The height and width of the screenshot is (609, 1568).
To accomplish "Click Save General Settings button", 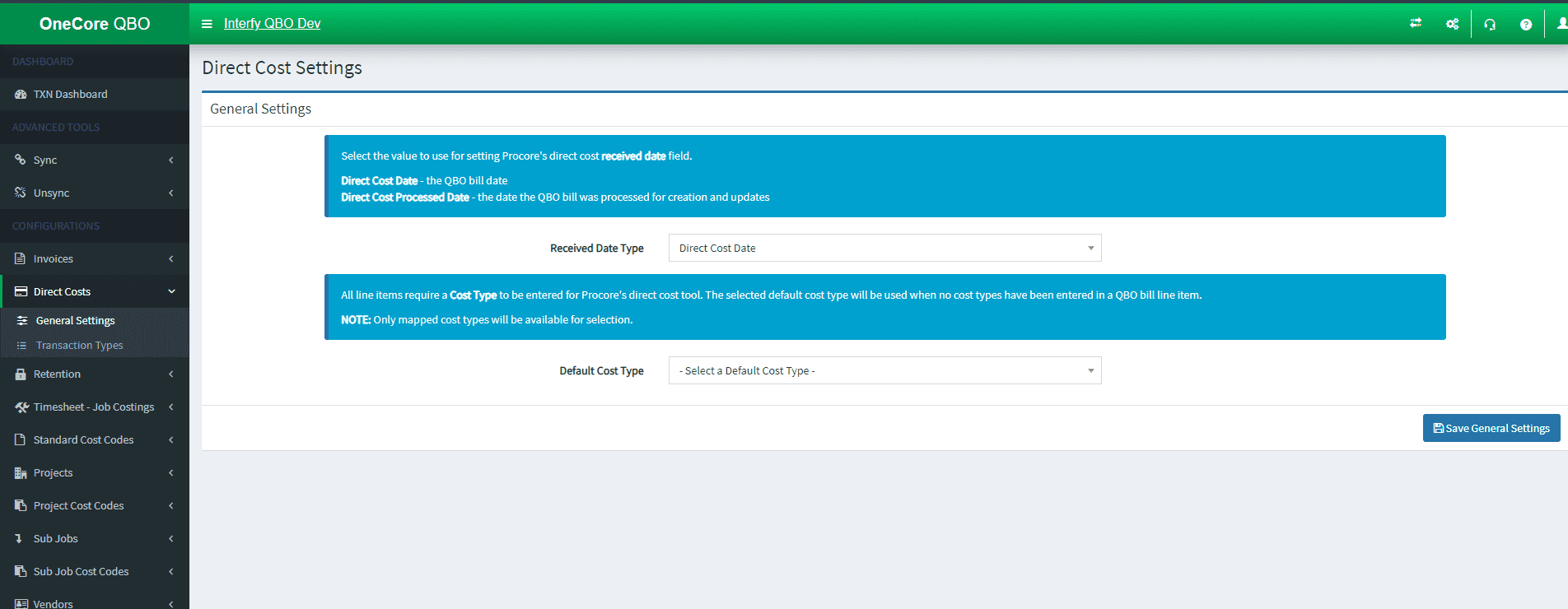I will coord(1491,429).
